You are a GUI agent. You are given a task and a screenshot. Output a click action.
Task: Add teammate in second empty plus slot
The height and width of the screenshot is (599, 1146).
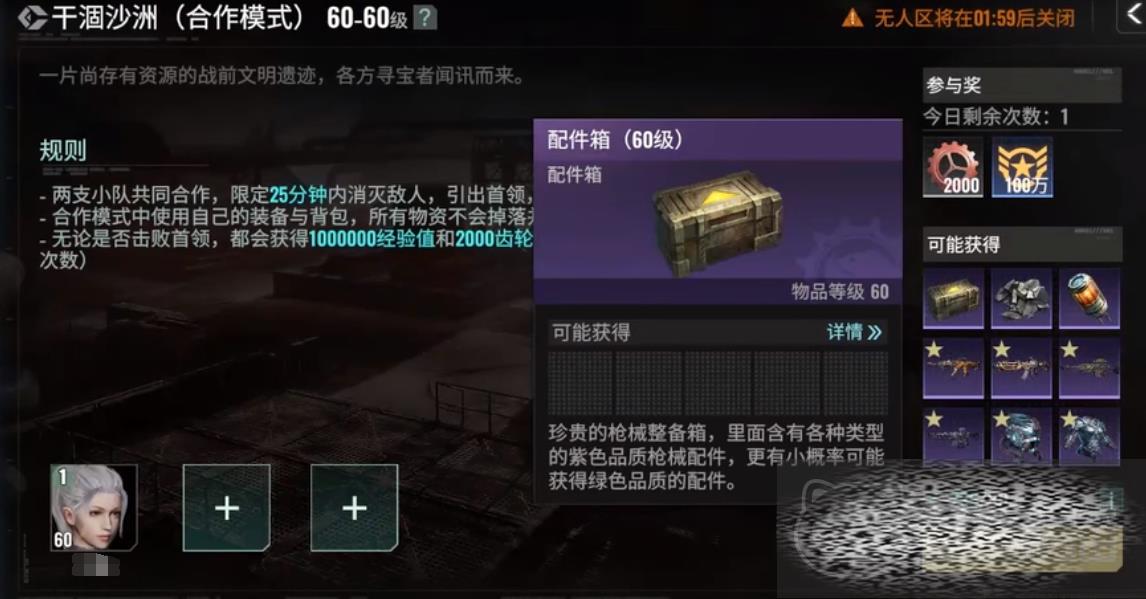point(354,508)
